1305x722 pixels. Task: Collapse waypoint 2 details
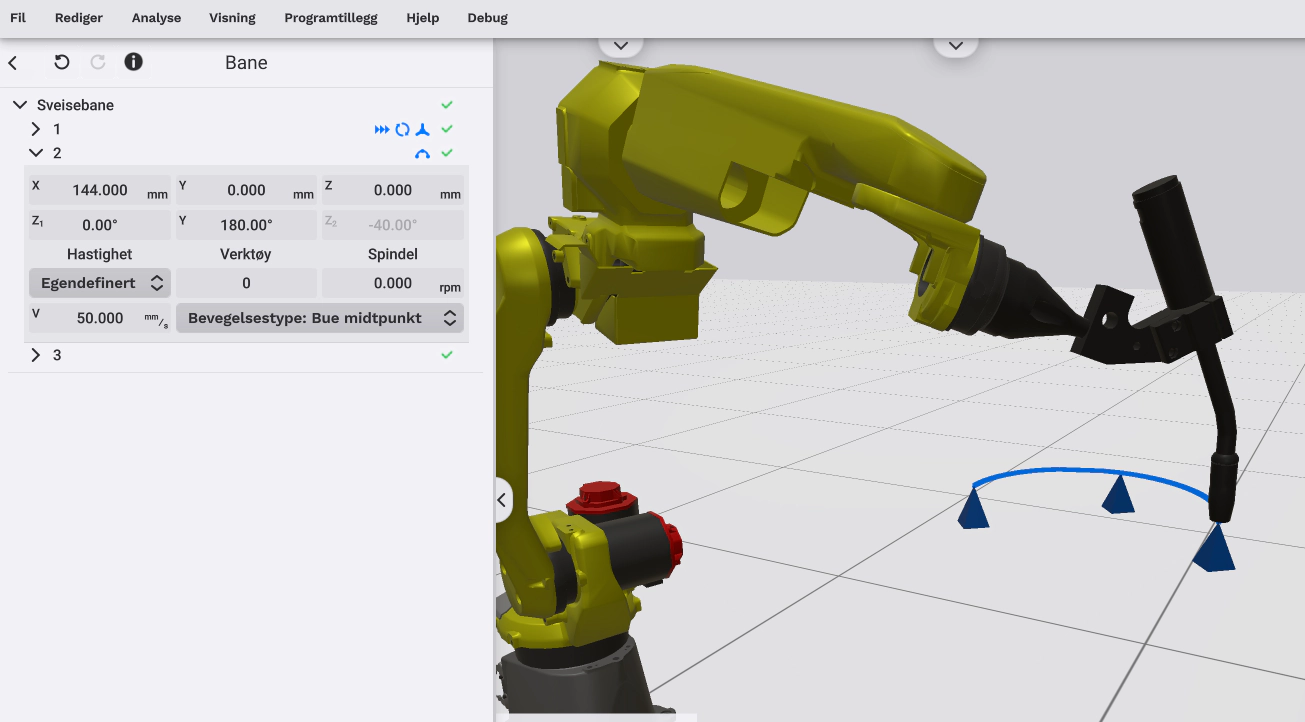point(36,153)
